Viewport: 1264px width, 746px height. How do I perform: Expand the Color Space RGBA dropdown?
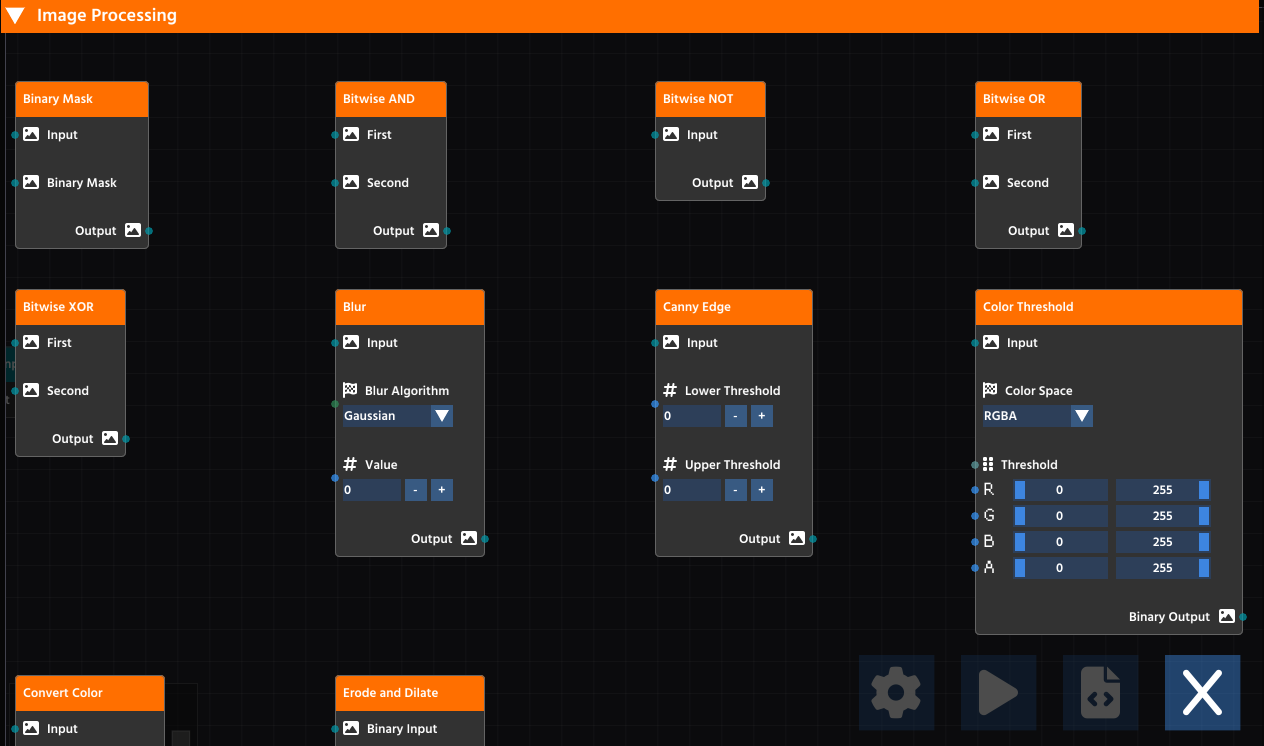(x=1081, y=416)
